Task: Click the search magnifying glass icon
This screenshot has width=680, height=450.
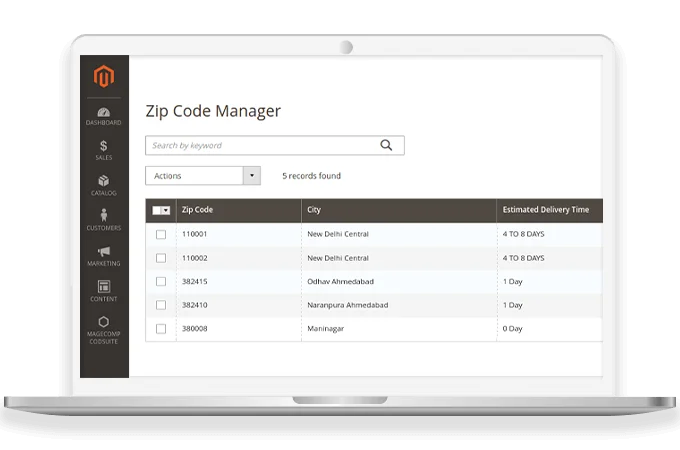Action: [387, 145]
